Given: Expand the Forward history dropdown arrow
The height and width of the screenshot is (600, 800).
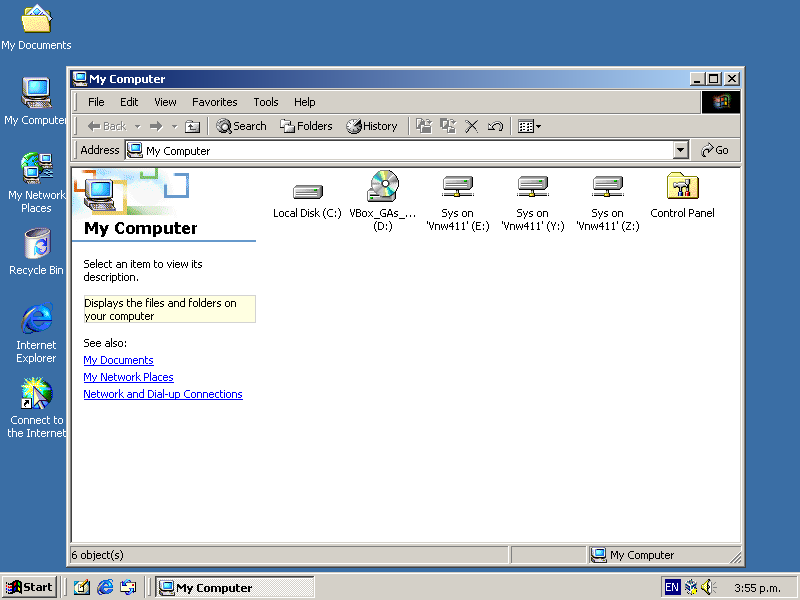Looking at the screenshot, I should click(174, 126).
